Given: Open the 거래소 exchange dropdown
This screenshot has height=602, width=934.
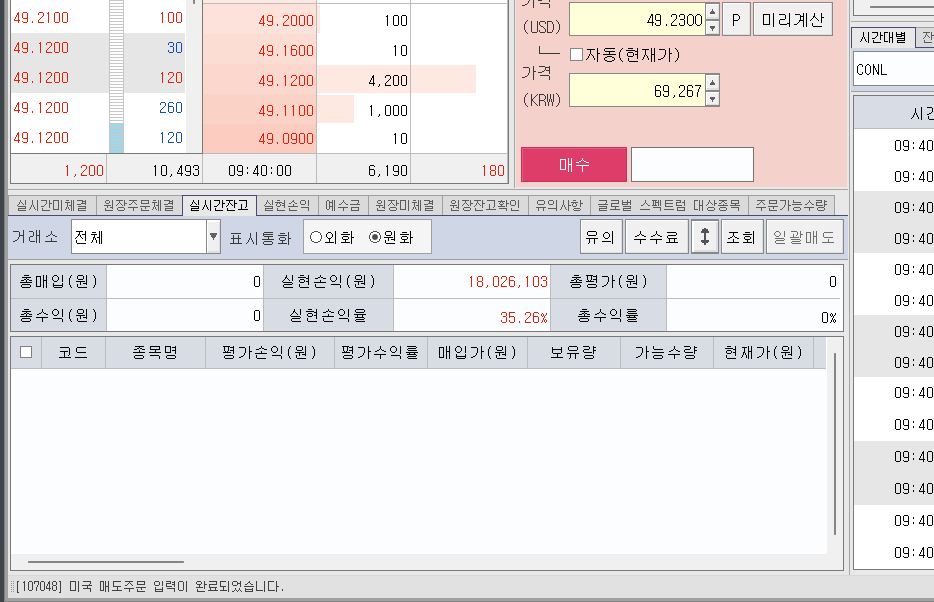Looking at the screenshot, I should [212, 237].
